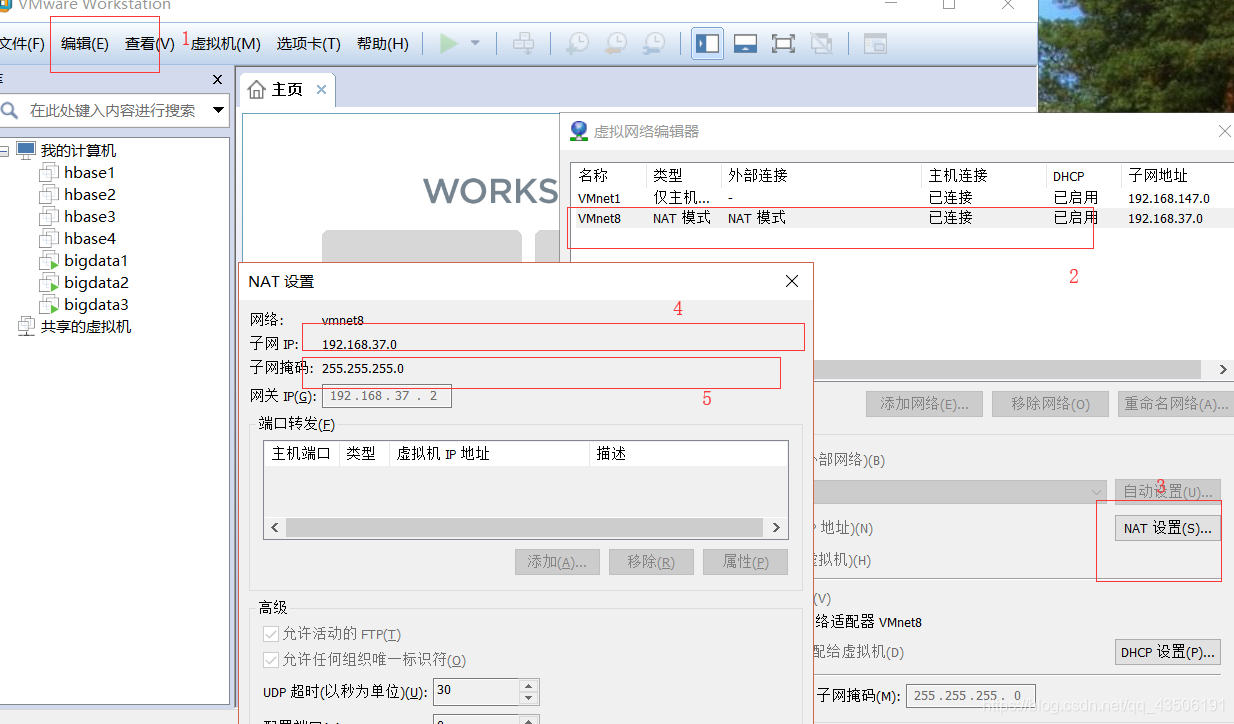
Task: Select 我的计算机 in the library tree
Action: coord(78,151)
